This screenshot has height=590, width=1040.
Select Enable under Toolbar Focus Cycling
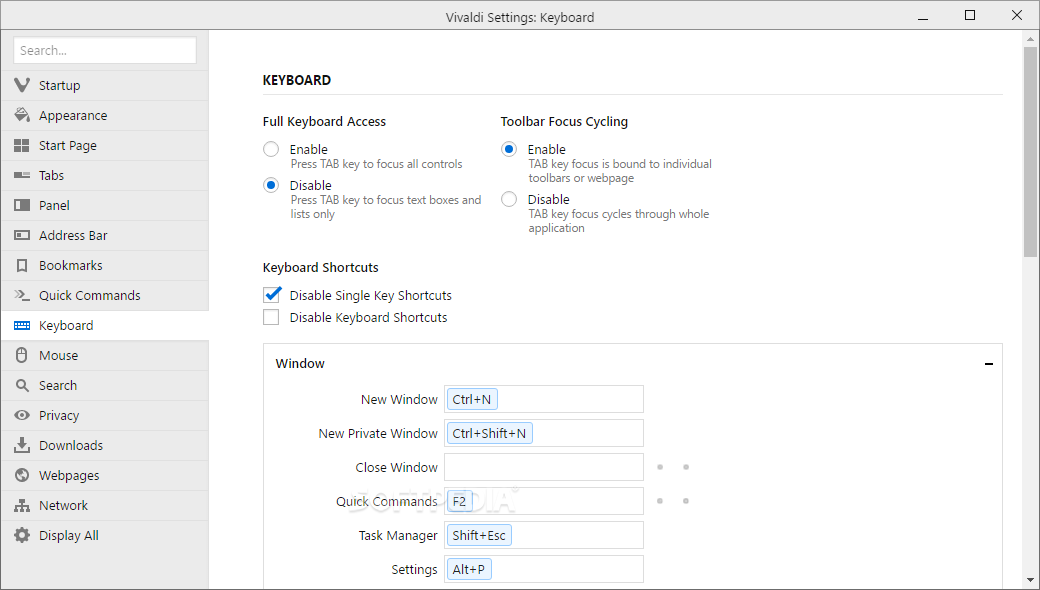pos(509,149)
